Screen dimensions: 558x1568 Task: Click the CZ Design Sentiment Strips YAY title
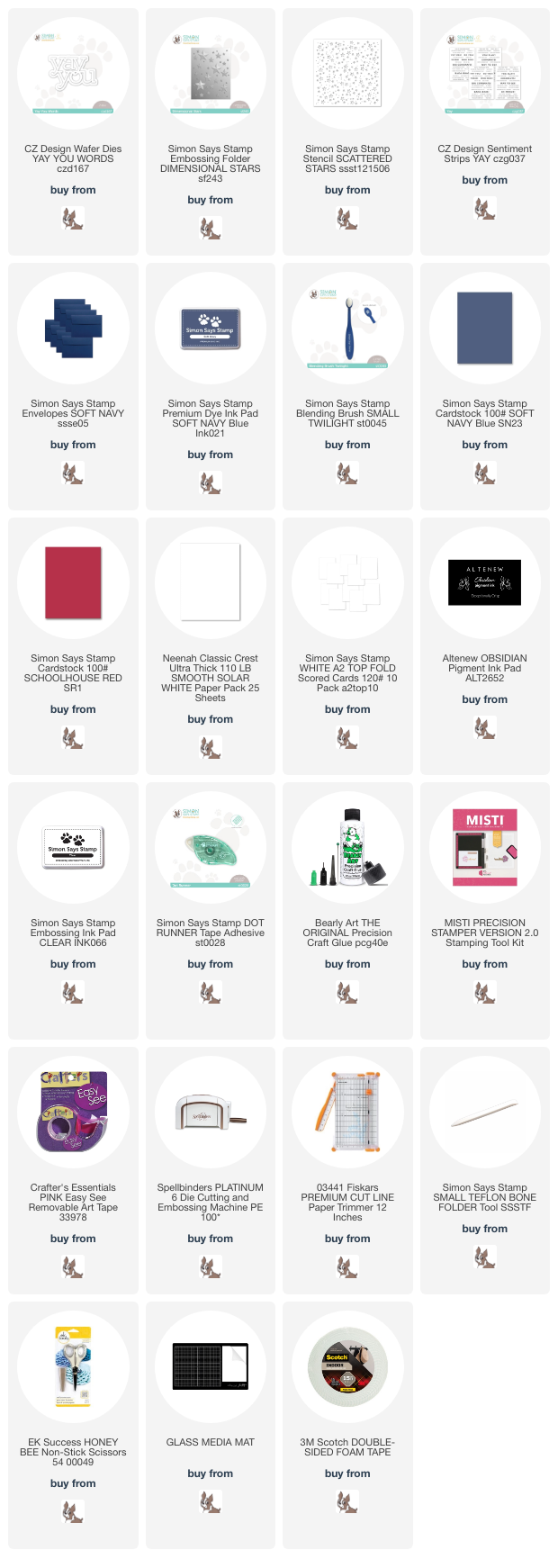click(485, 154)
